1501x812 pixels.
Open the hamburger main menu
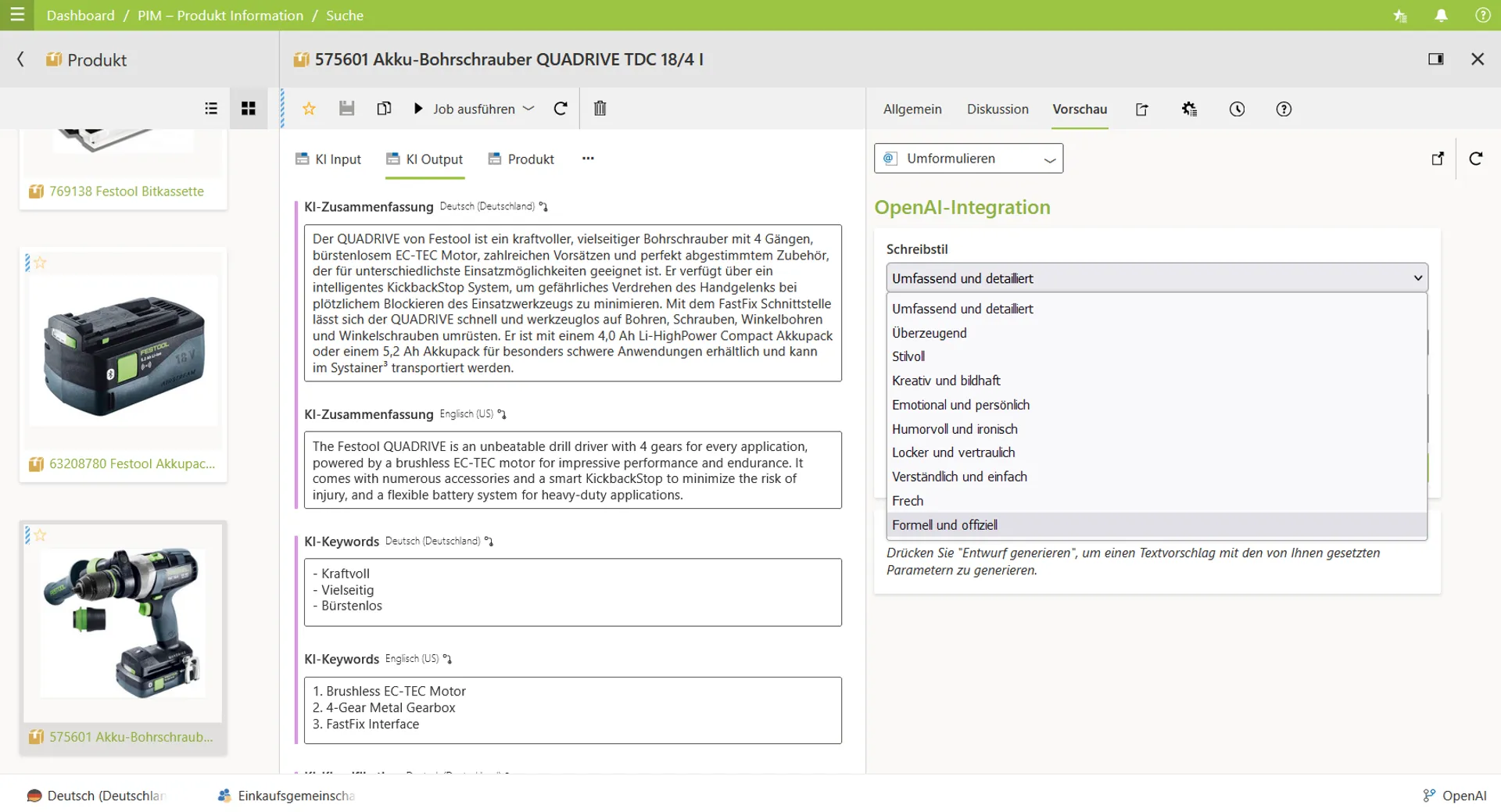pyautogui.click(x=17, y=15)
